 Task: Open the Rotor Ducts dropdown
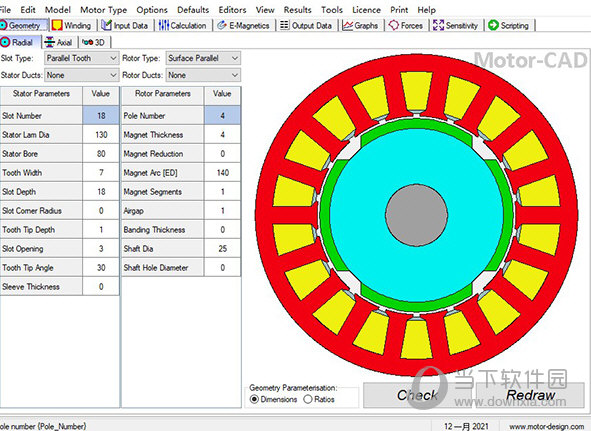[x=203, y=75]
